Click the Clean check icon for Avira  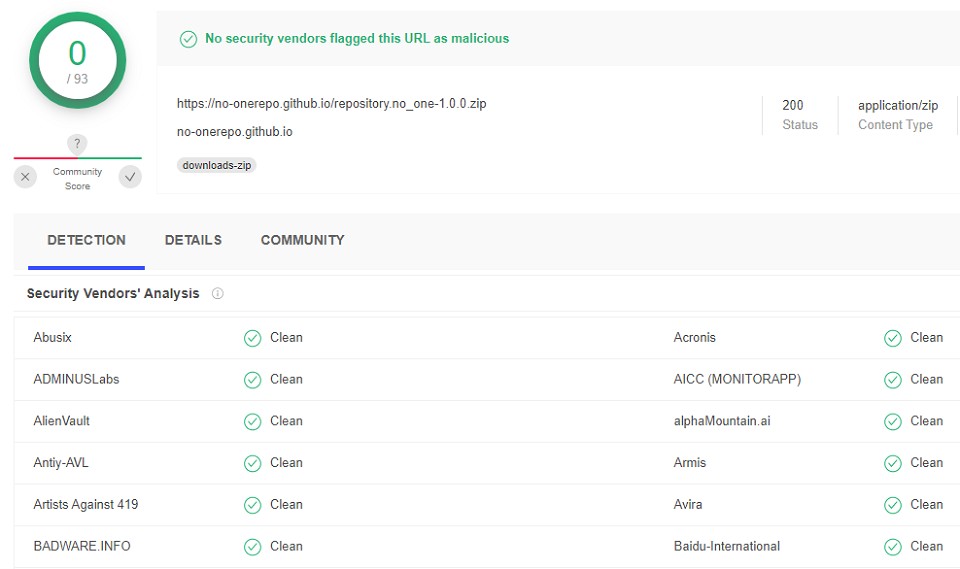point(893,505)
